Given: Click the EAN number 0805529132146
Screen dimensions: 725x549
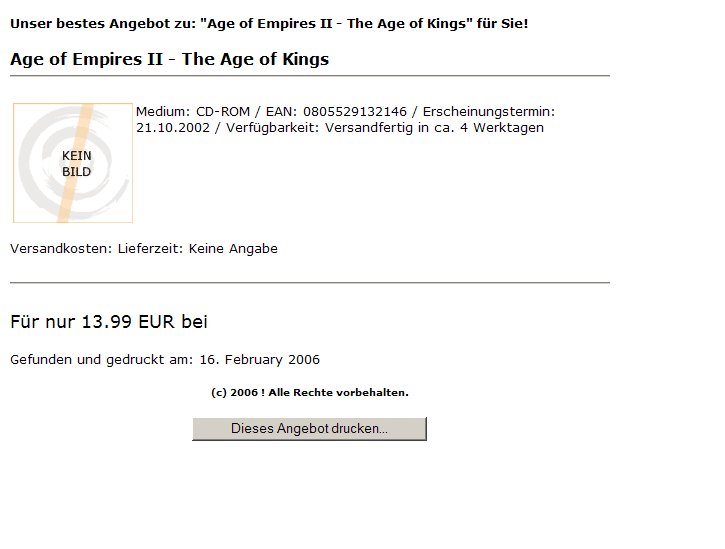Looking at the screenshot, I should (354, 111).
